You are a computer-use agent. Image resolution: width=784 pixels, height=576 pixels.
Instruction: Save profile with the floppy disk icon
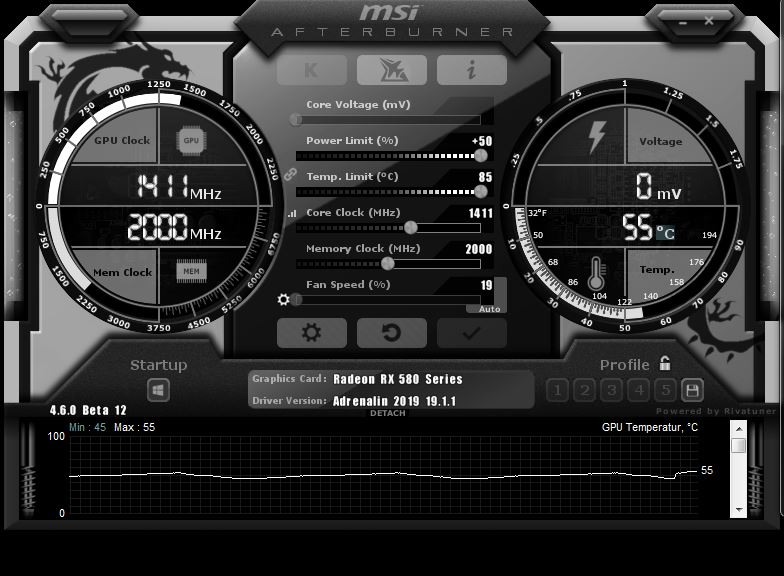[692, 390]
